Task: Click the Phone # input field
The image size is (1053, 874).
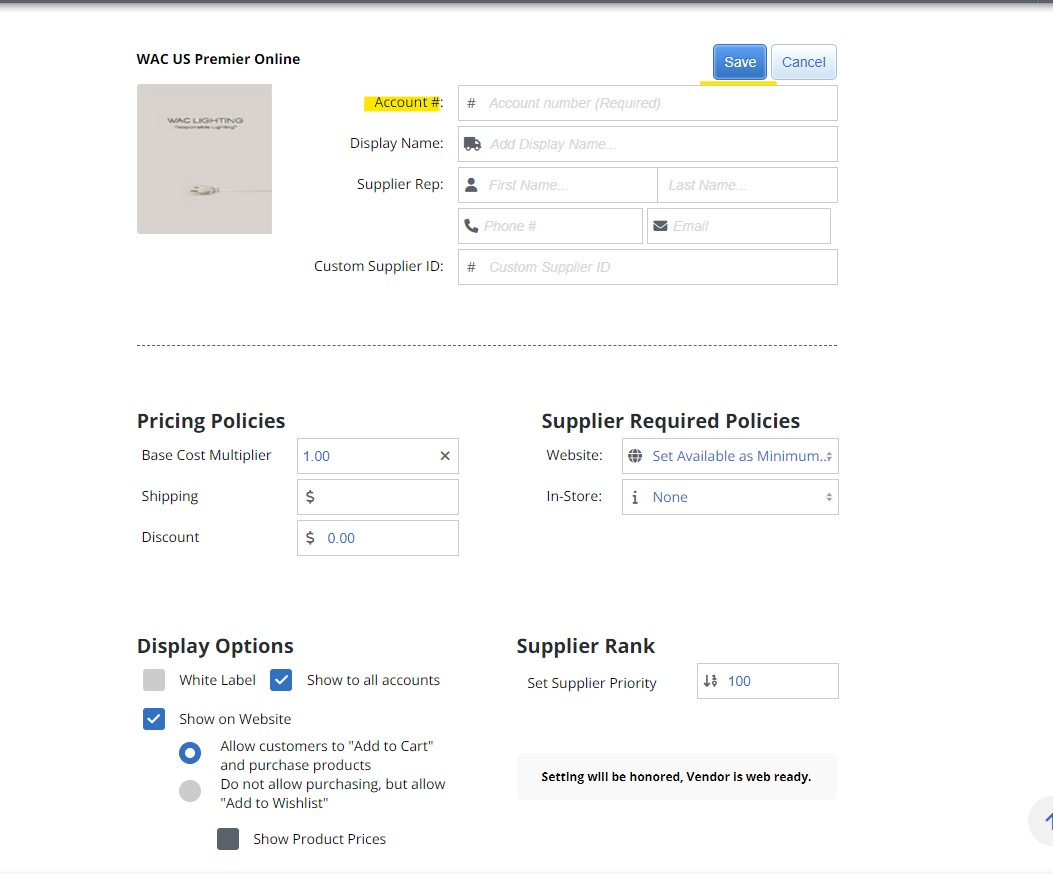Action: click(550, 226)
